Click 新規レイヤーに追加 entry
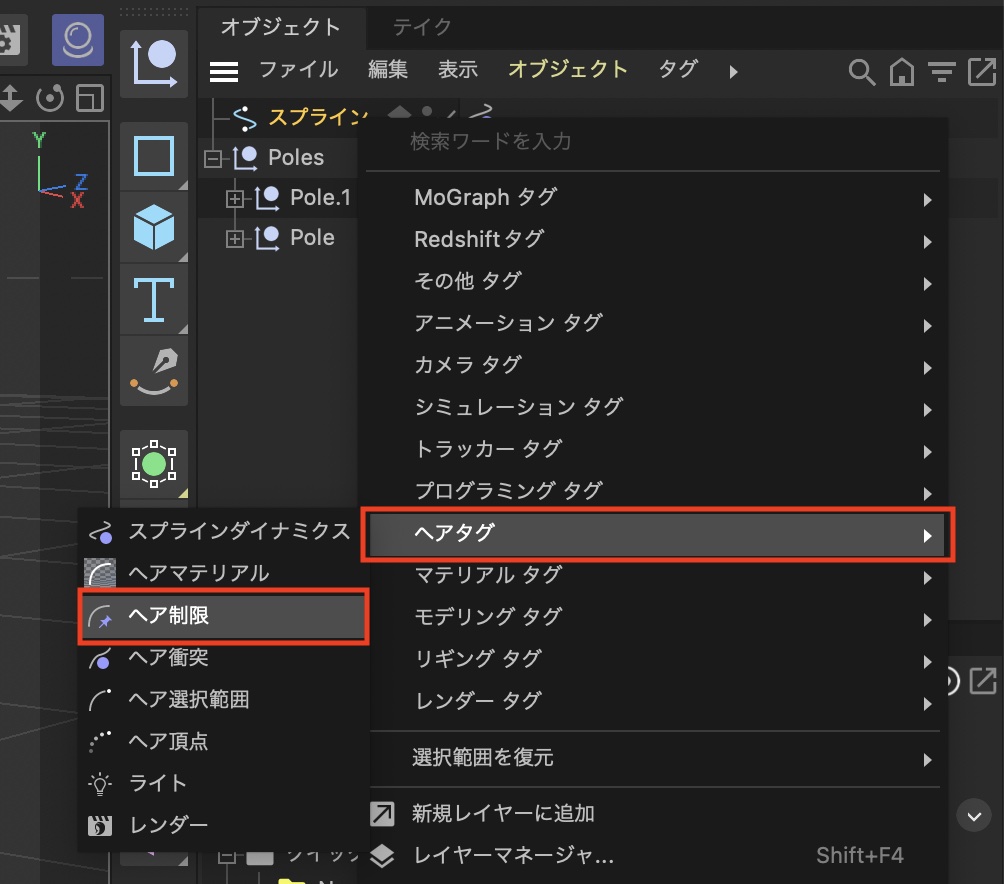The width and height of the screenshot is (1004, 884). [503, 813]
